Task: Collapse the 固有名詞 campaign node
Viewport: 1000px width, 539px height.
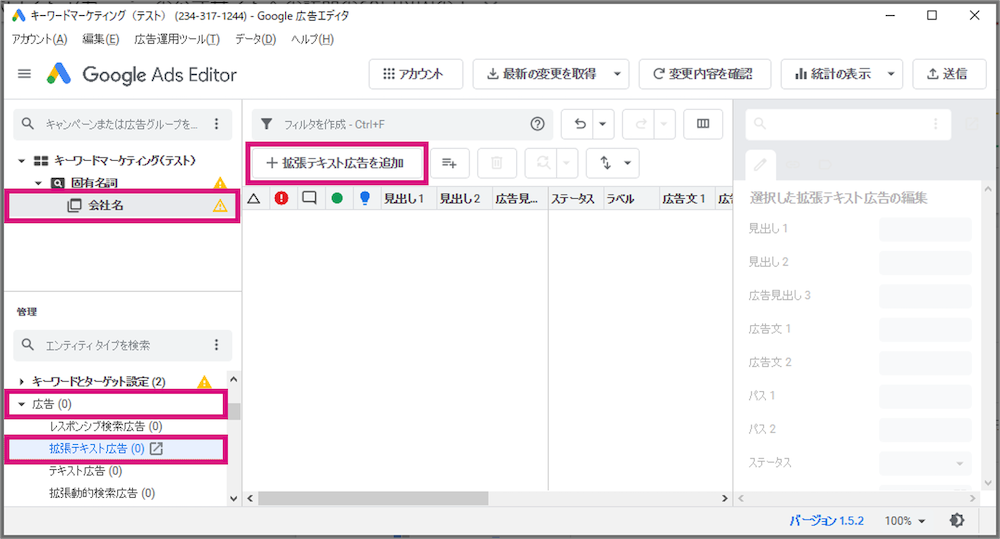Action: point(38,183)
